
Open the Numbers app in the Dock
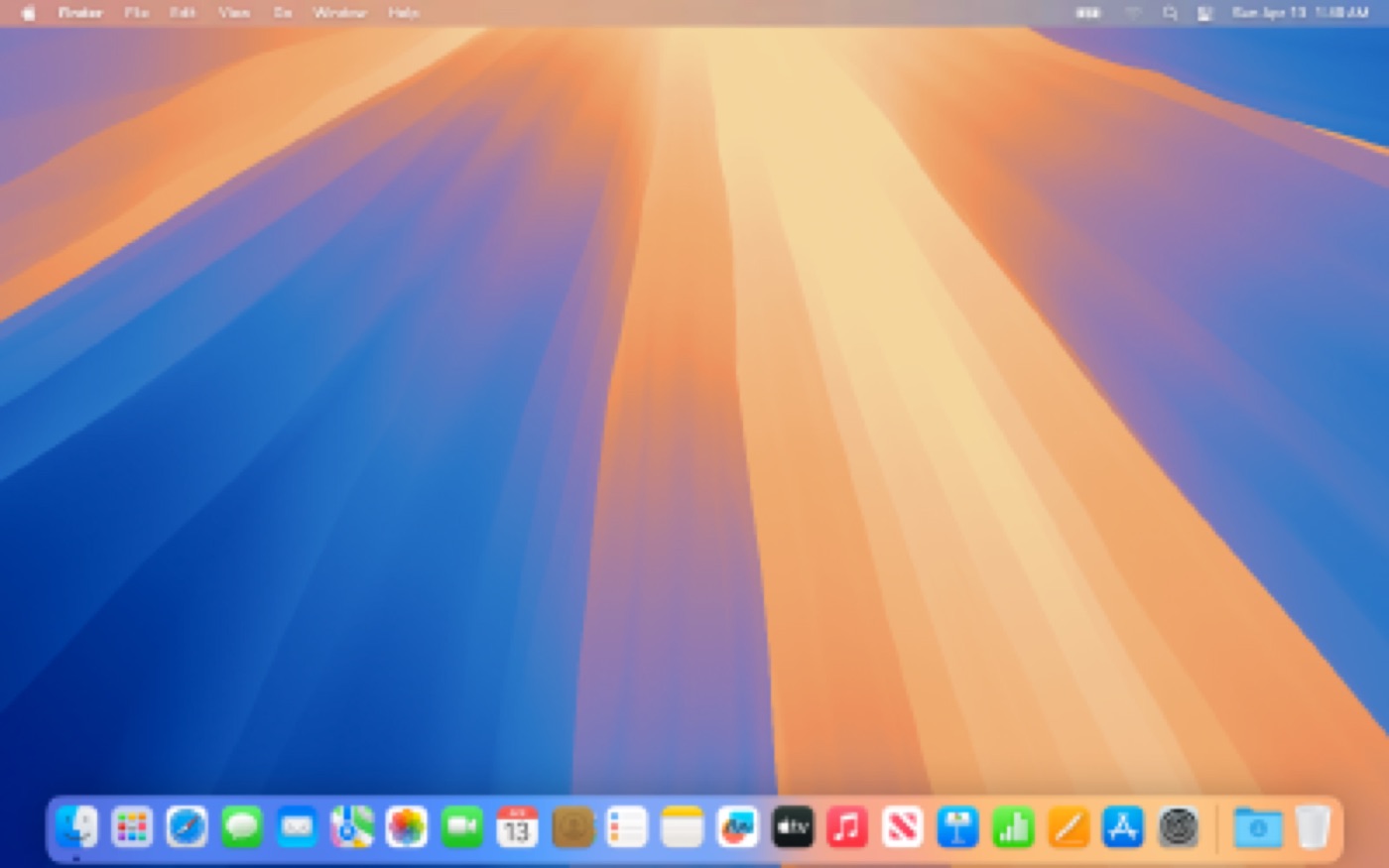coord(1013,826)
